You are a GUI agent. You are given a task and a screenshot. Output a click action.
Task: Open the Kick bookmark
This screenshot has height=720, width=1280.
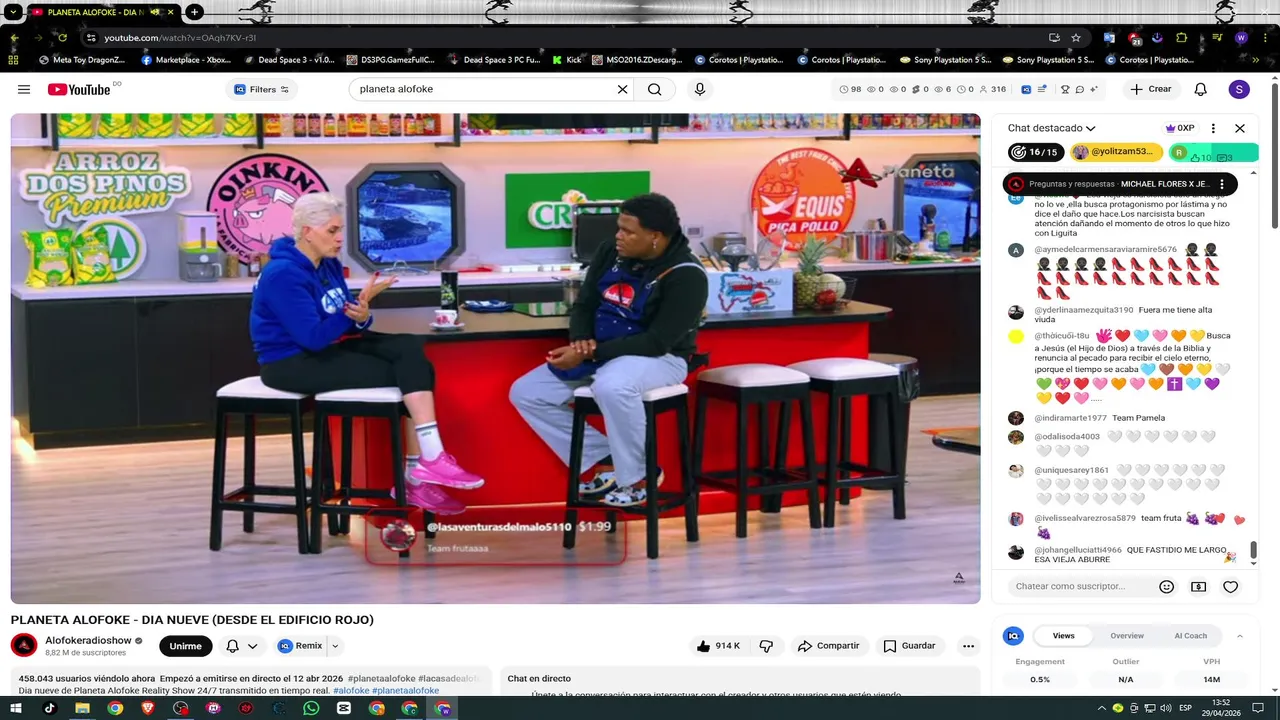pyautogui.click(x=566, y=60)
